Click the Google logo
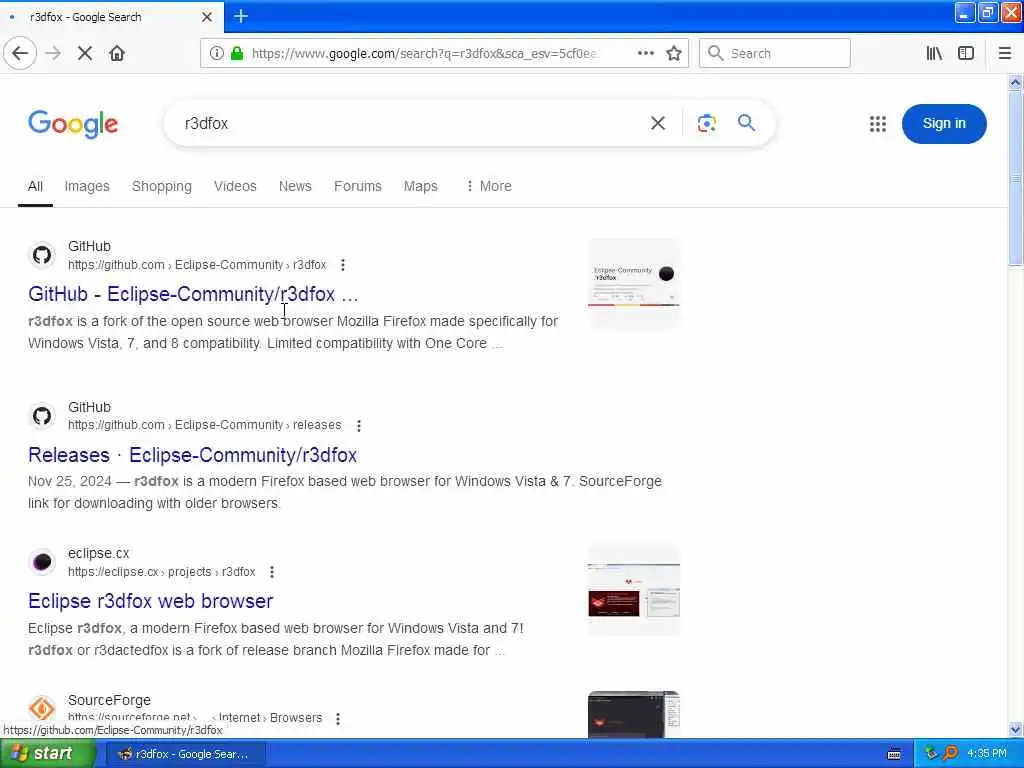 (x=73, y=123)
